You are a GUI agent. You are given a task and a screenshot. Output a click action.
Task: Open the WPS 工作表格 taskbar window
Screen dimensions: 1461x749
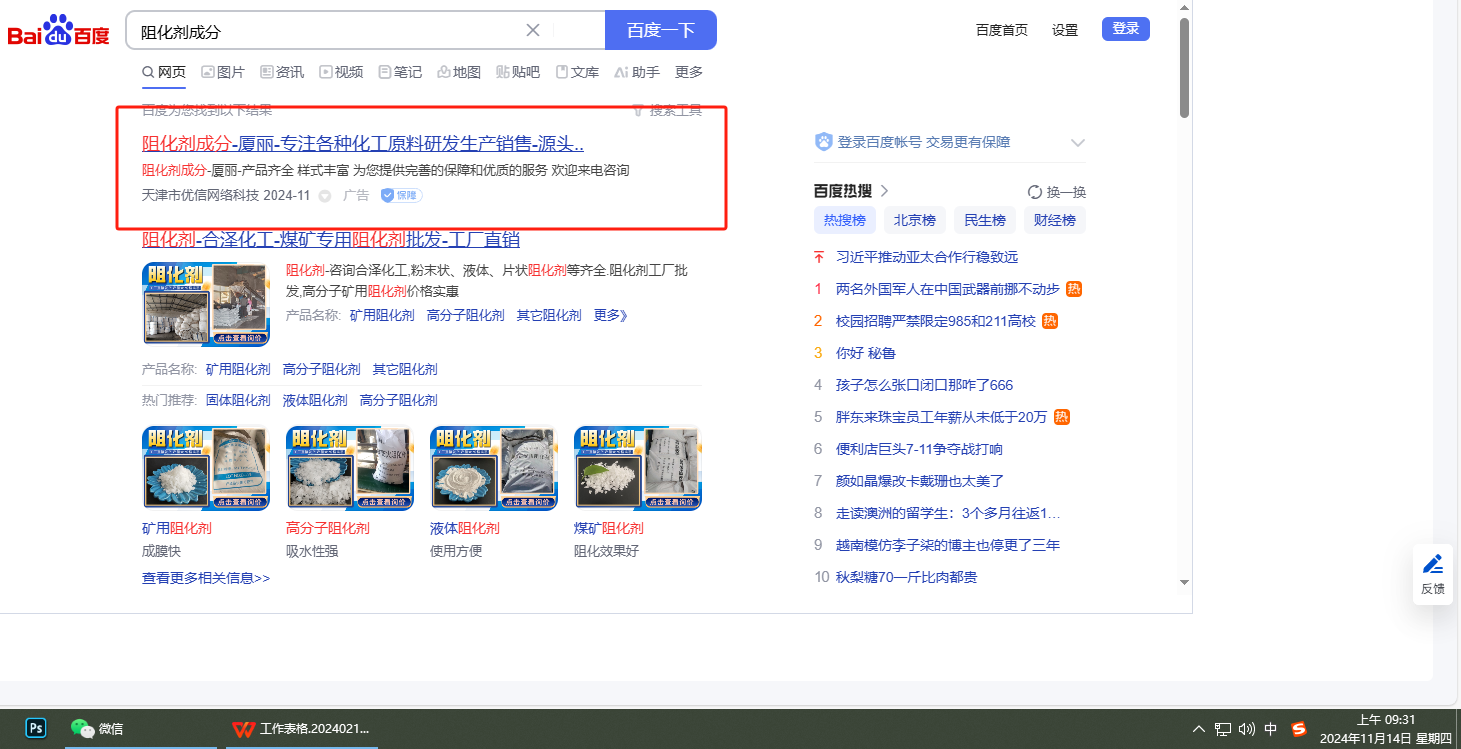tap(300, 729)
